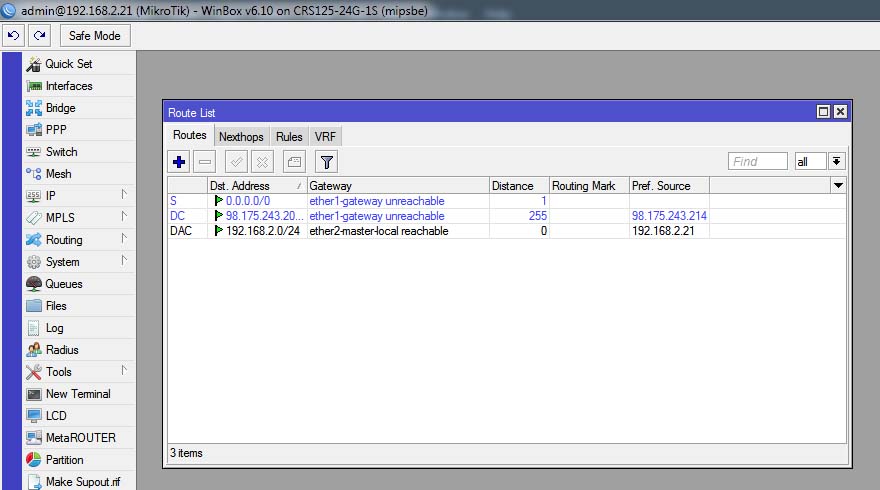Click the '3 items' status text
The width and height of the screenshot is (880, 490).
[186, 453]
